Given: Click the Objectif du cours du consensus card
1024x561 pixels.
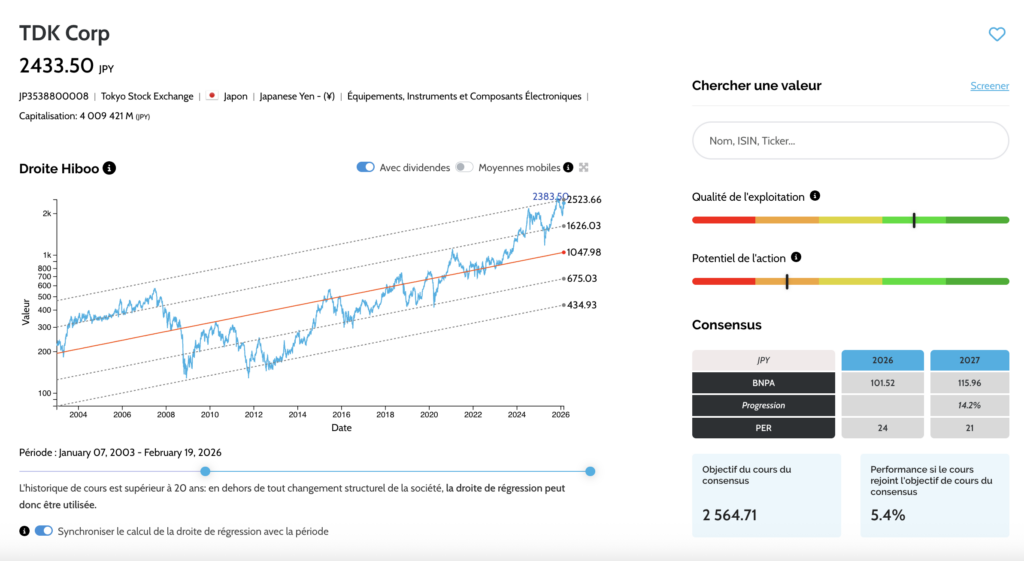Looking at the screenshot, I should tap(766, 494).
